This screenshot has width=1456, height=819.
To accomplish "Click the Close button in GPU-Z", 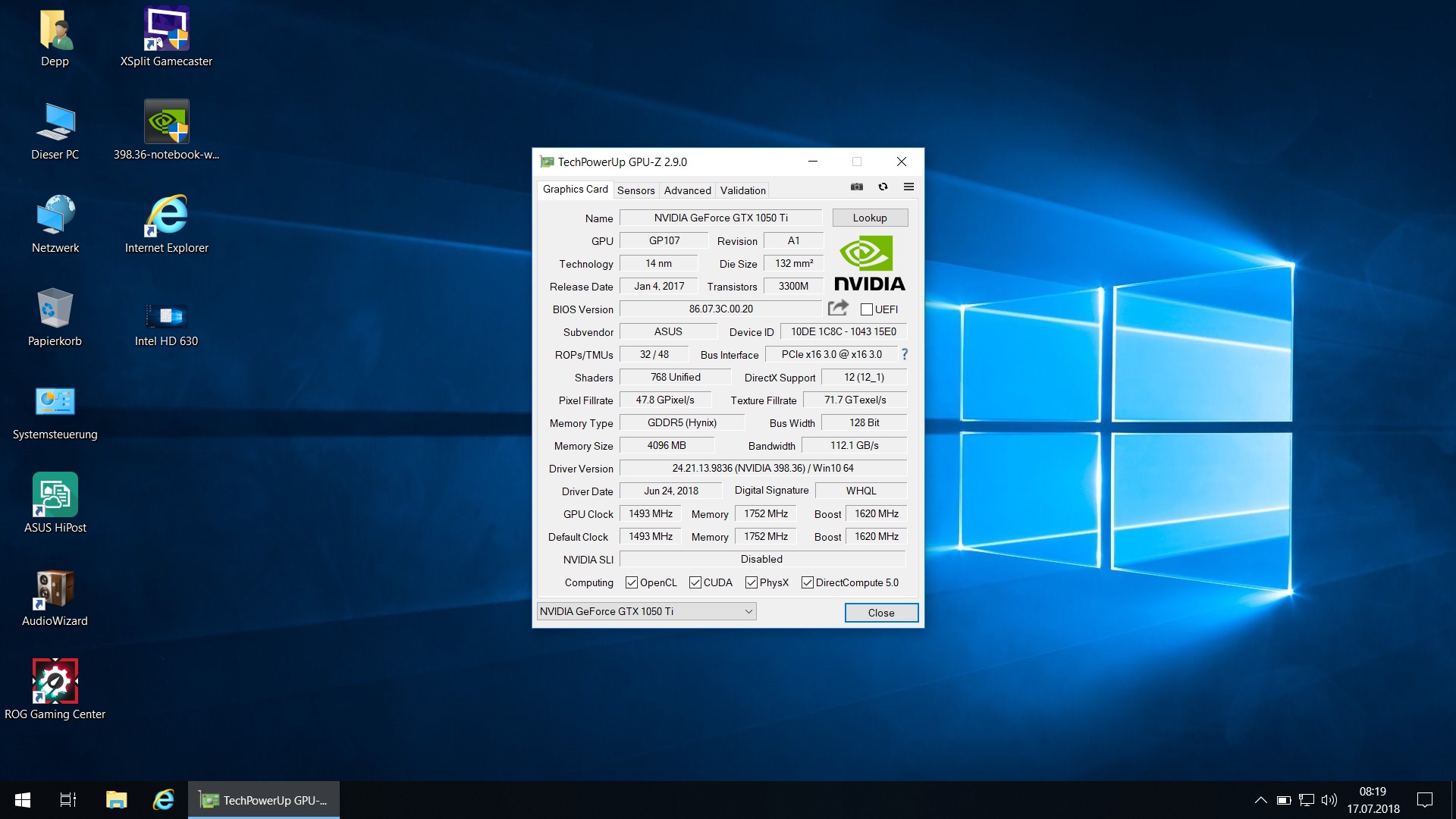I will [x=881, y=613].
